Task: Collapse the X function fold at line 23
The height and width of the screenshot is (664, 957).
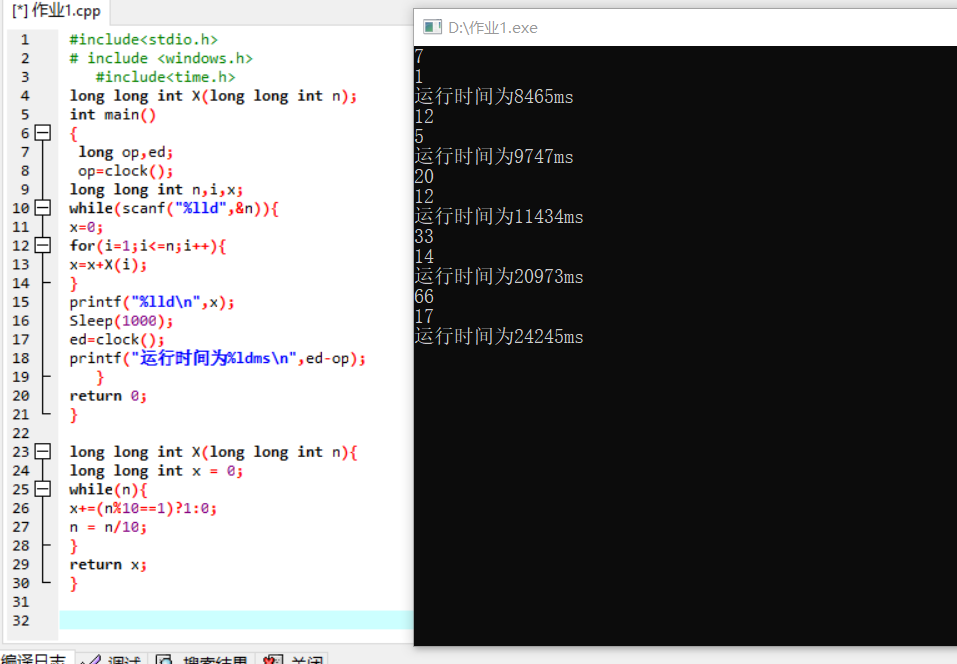Action: (43, 452)
